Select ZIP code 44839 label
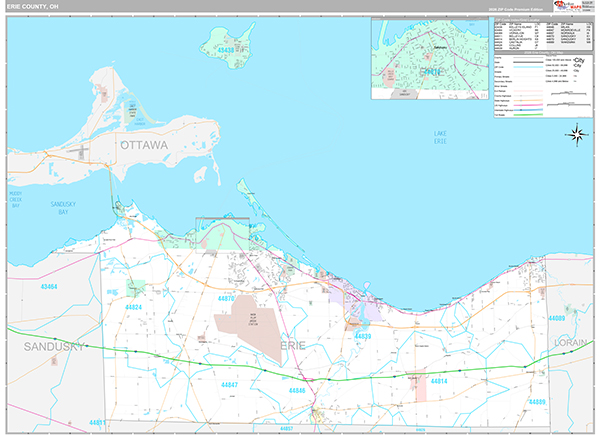600x435 pixels. (362, 337)
